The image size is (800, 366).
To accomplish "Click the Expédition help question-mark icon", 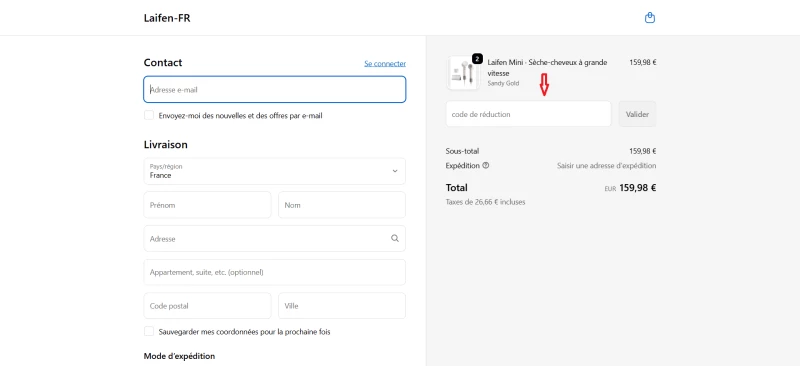I will point(486,165).
